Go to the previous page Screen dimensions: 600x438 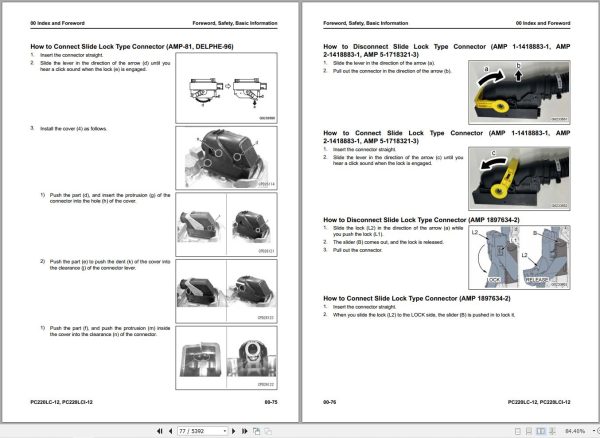(x=170, y=431)
